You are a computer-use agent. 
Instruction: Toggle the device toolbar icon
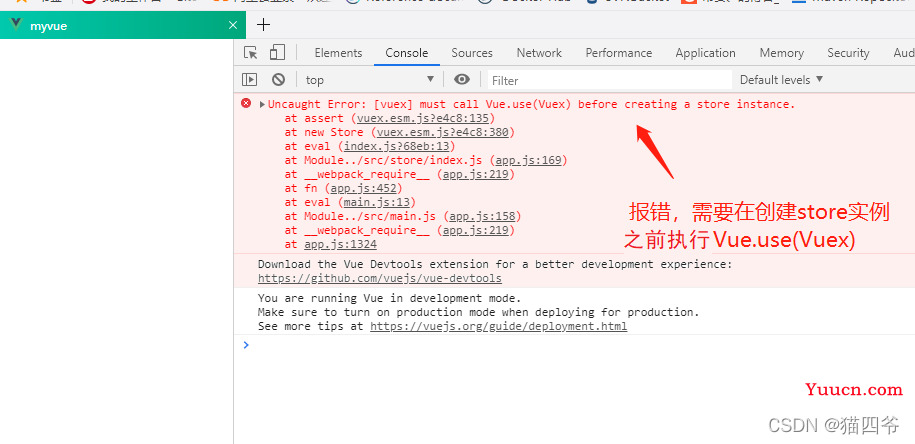point(277,53)
